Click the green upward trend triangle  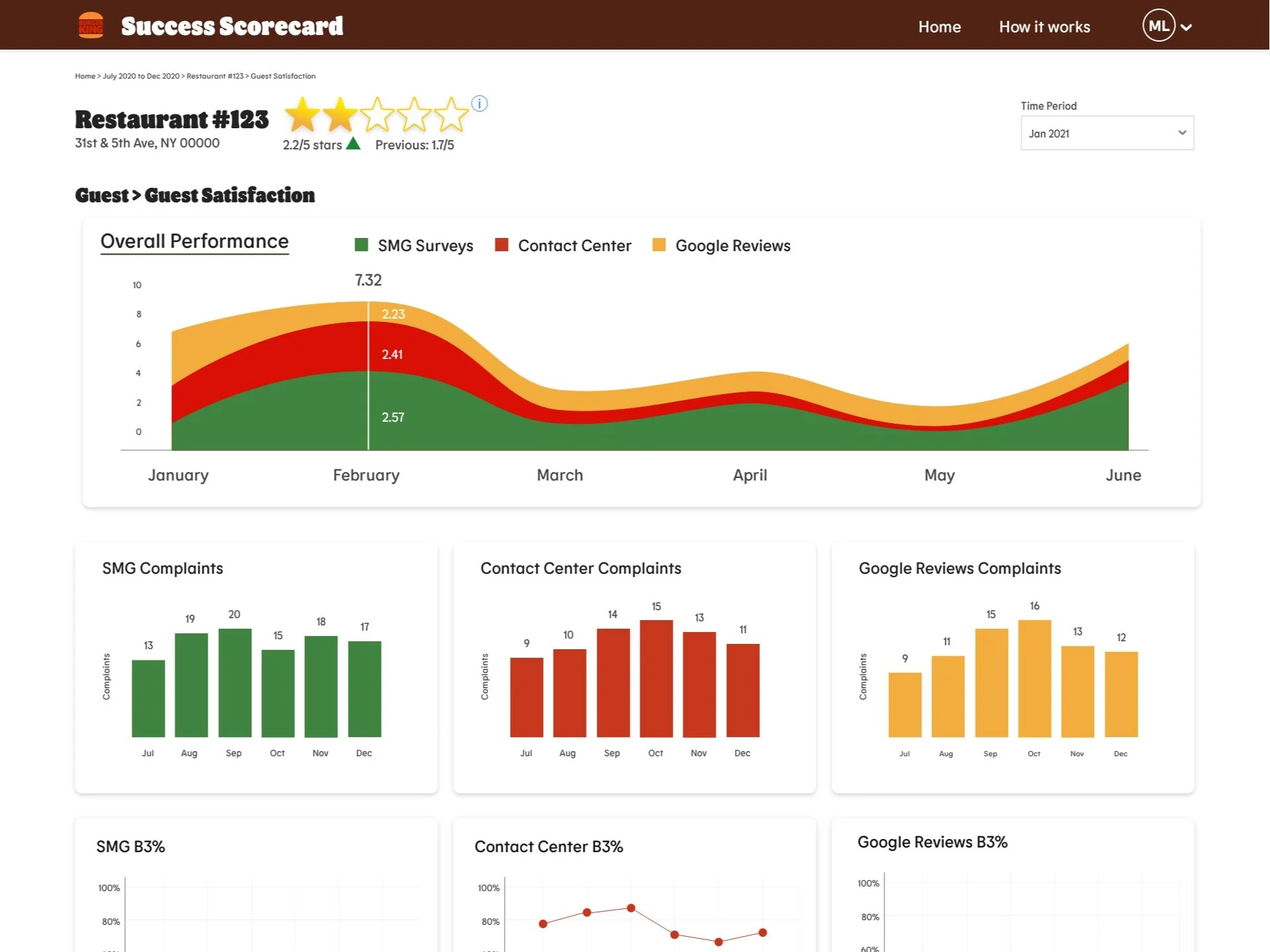pyautogui.click(x=353, y=143)
